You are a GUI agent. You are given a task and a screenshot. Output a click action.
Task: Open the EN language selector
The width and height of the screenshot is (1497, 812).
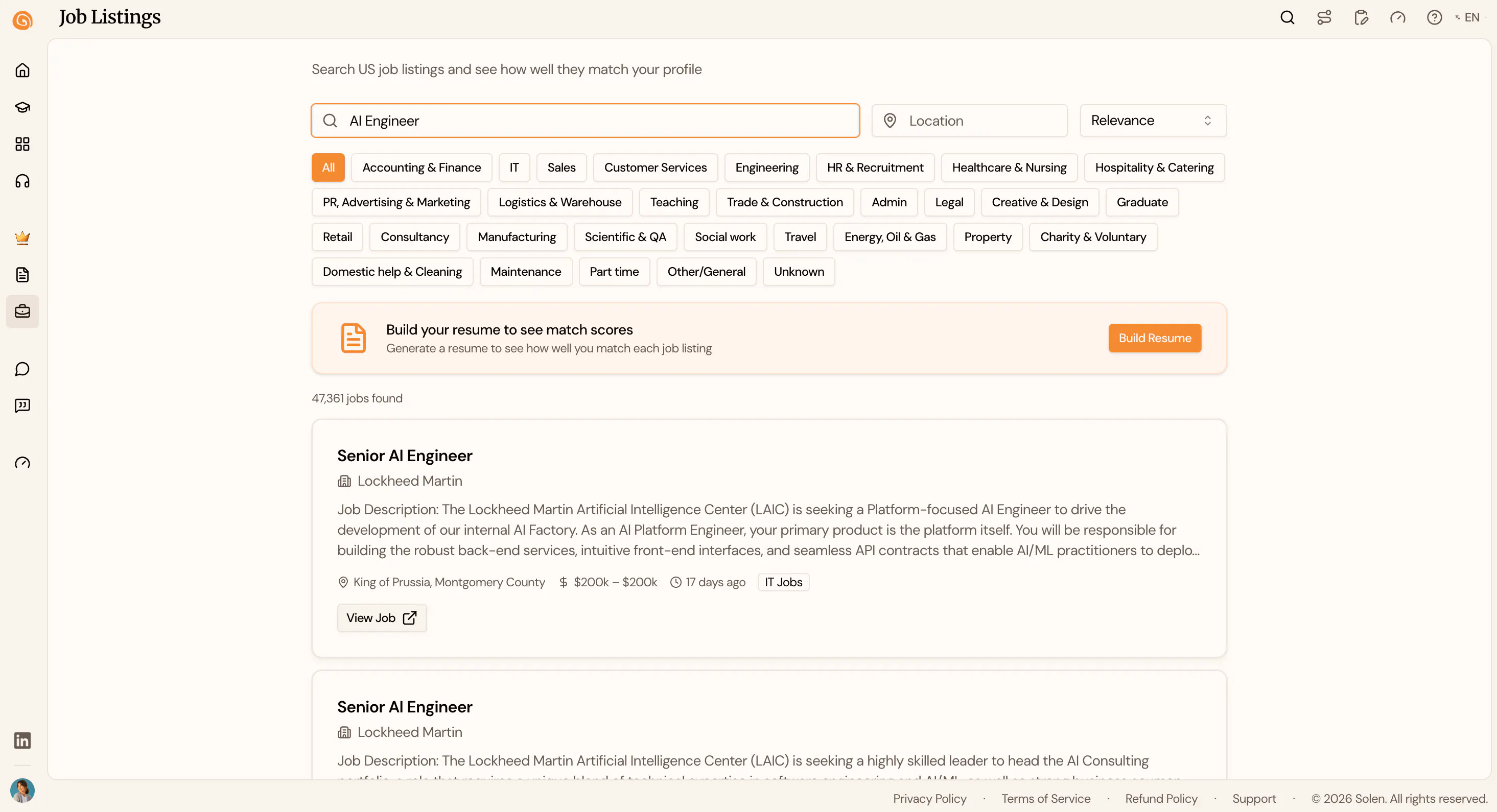(x=1468, y=17)
